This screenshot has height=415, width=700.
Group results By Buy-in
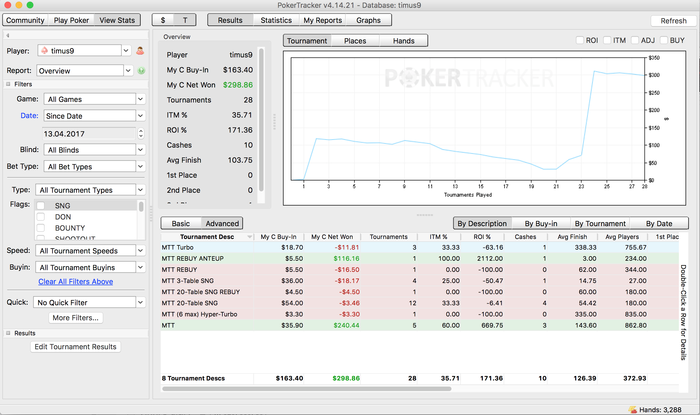[541, 224]
